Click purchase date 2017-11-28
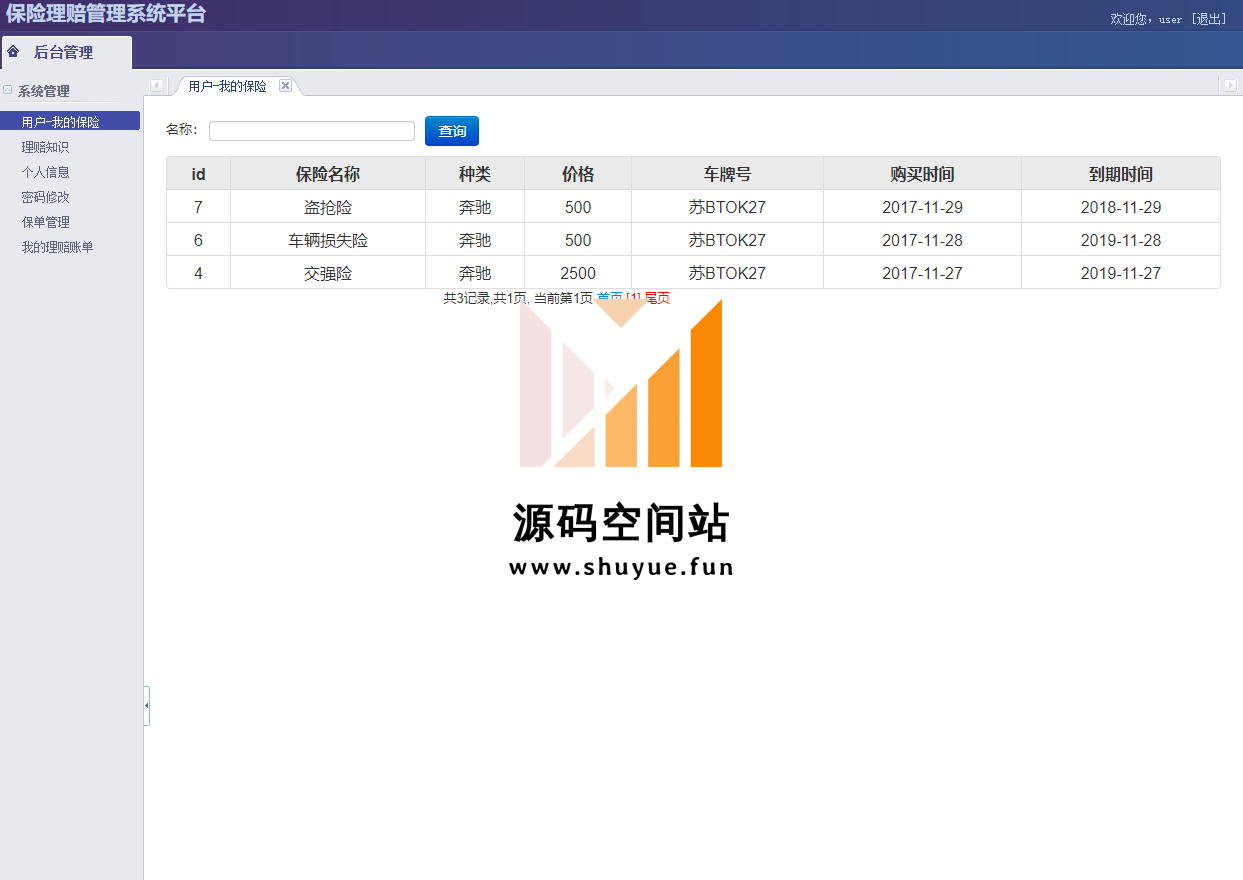The height and width of the screenshot is (880, 1243). tap(922, 240)
